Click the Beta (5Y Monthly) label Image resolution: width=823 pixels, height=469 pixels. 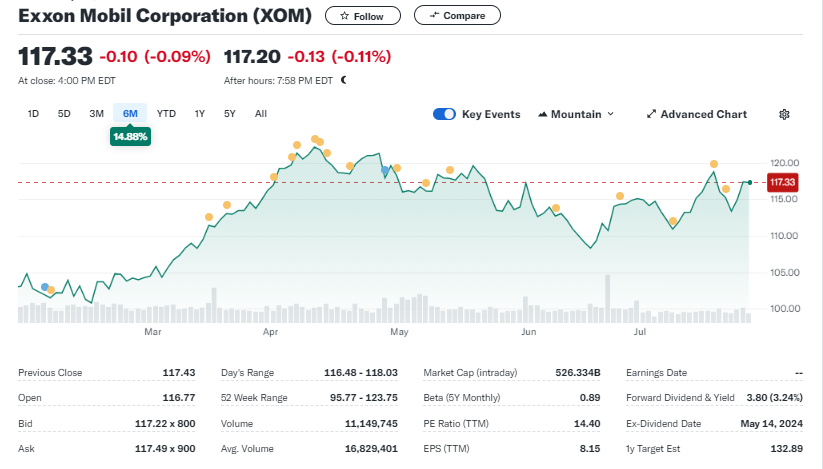tap(462, 398)
